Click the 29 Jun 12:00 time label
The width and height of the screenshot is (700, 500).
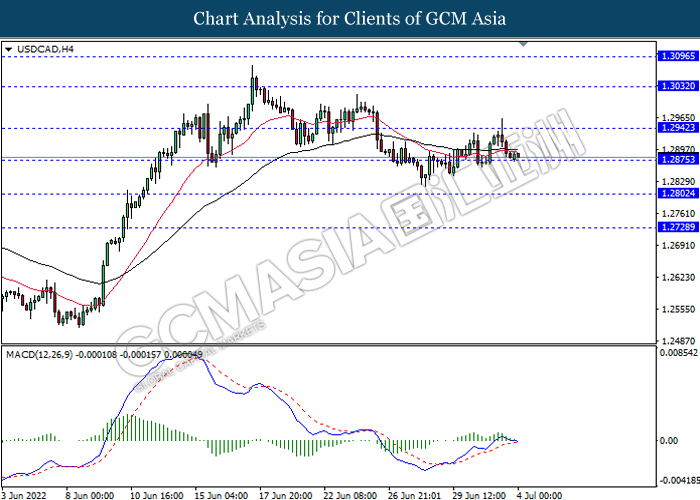(479, 495)
